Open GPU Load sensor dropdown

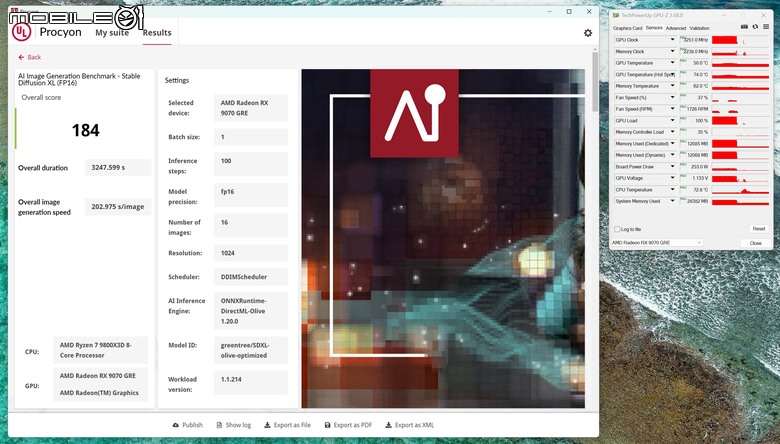click(x=672, y=120)
